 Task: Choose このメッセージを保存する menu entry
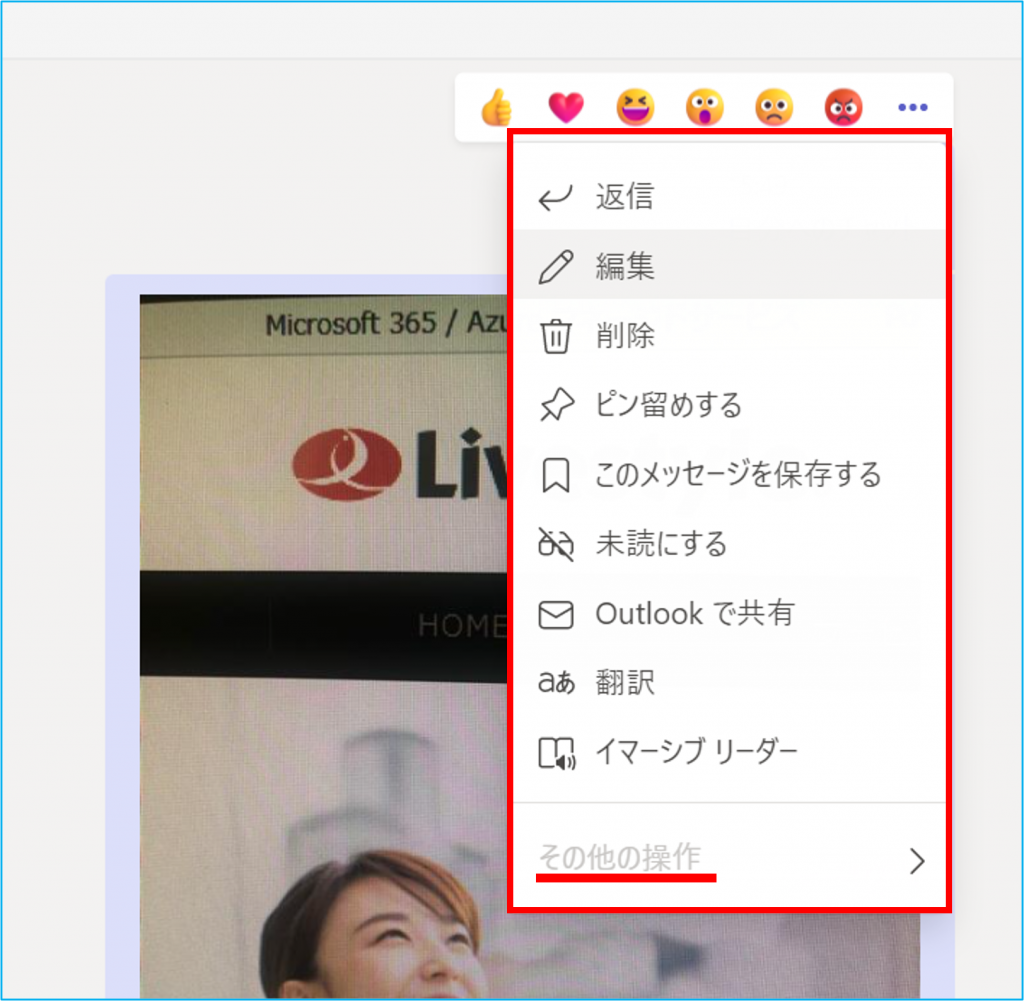point(738,474)
